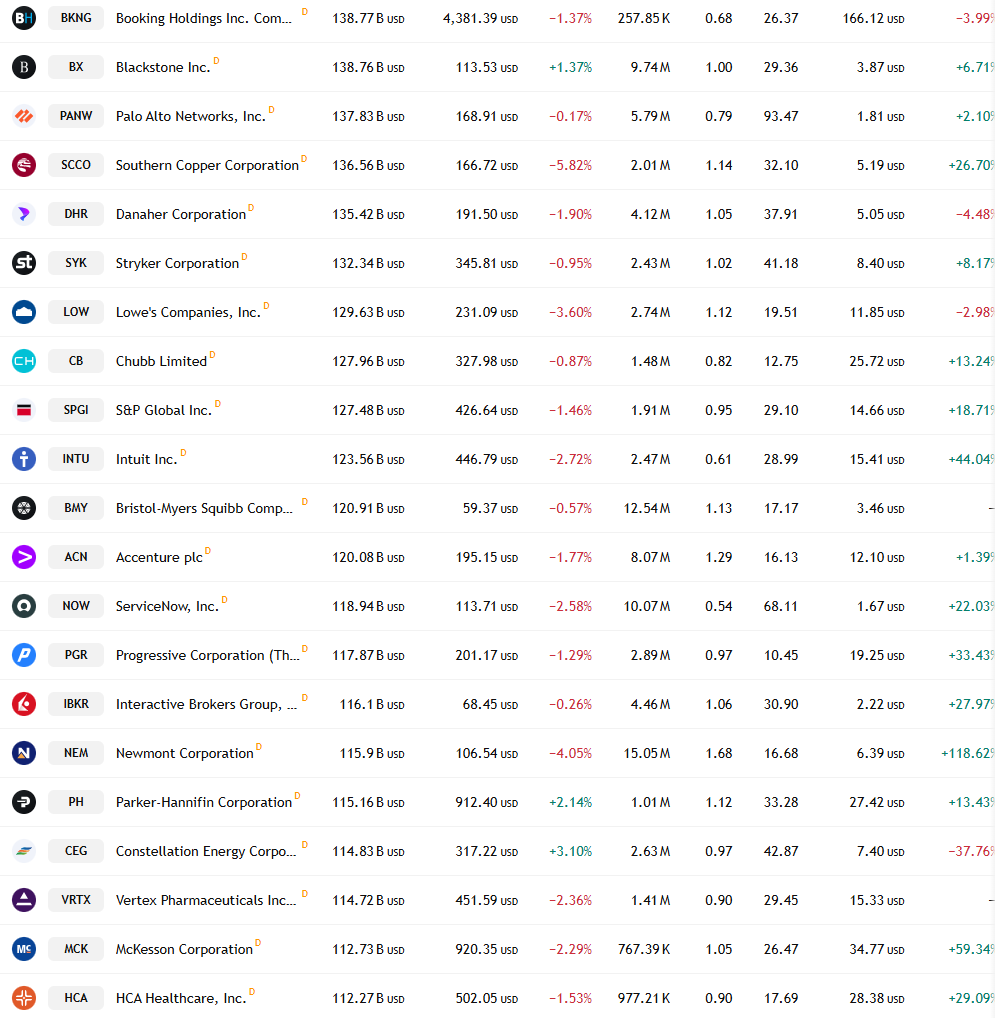The height and width of the screenshot is (1018, 995).
Task: Open the BMY ticker badge
Action: click(76, 508)
